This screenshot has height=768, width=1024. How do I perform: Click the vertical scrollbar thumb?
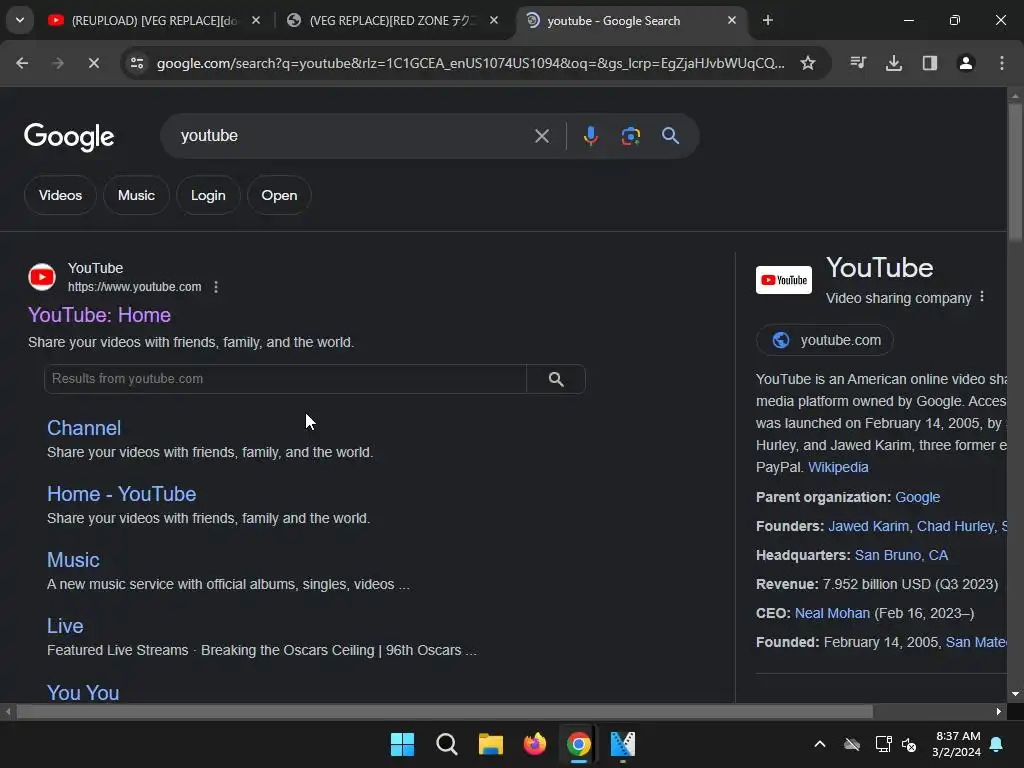point(1015,173)
